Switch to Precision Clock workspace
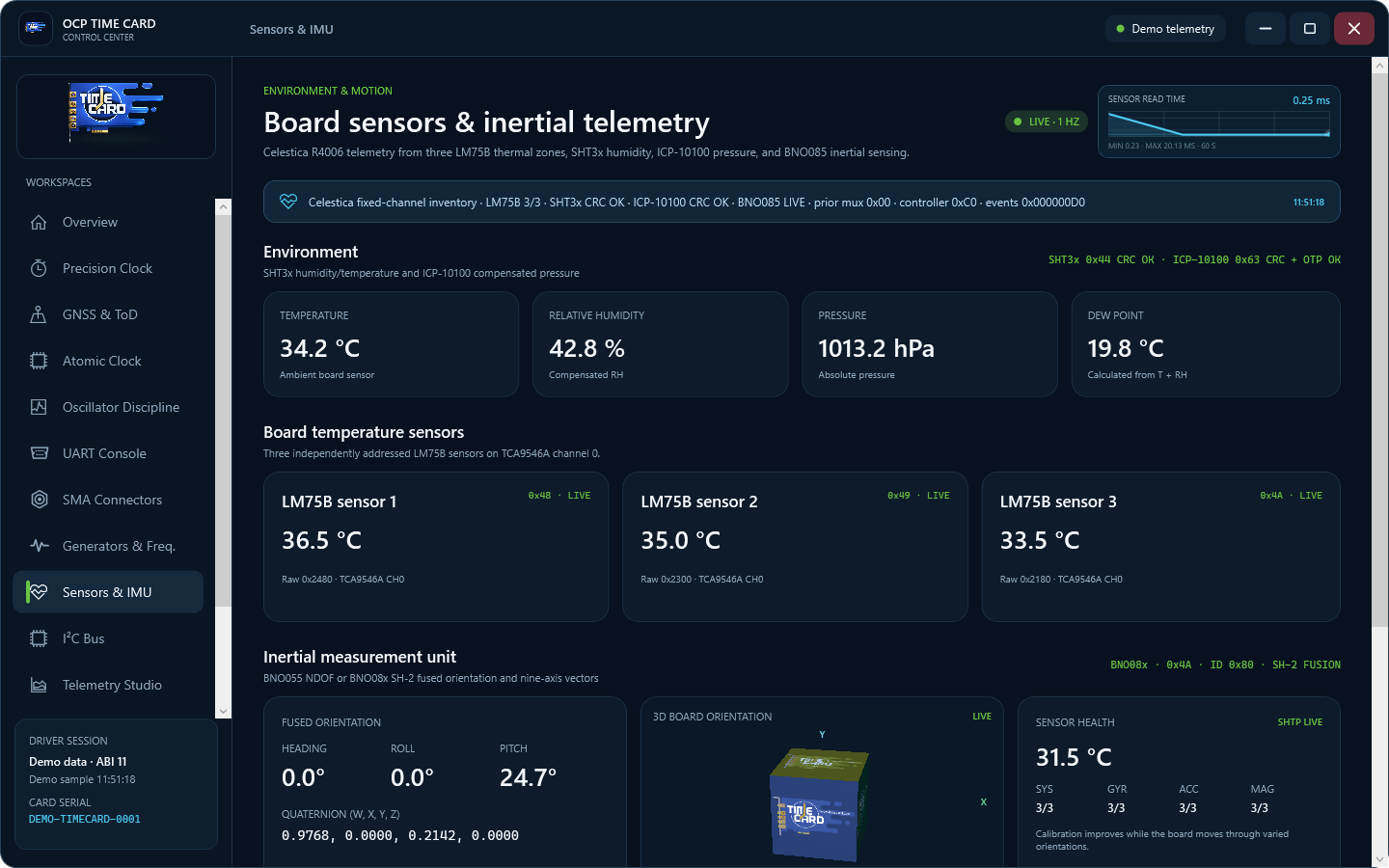Image resolution: width=1389 pixels, height=868 pixels. [108, 268]
